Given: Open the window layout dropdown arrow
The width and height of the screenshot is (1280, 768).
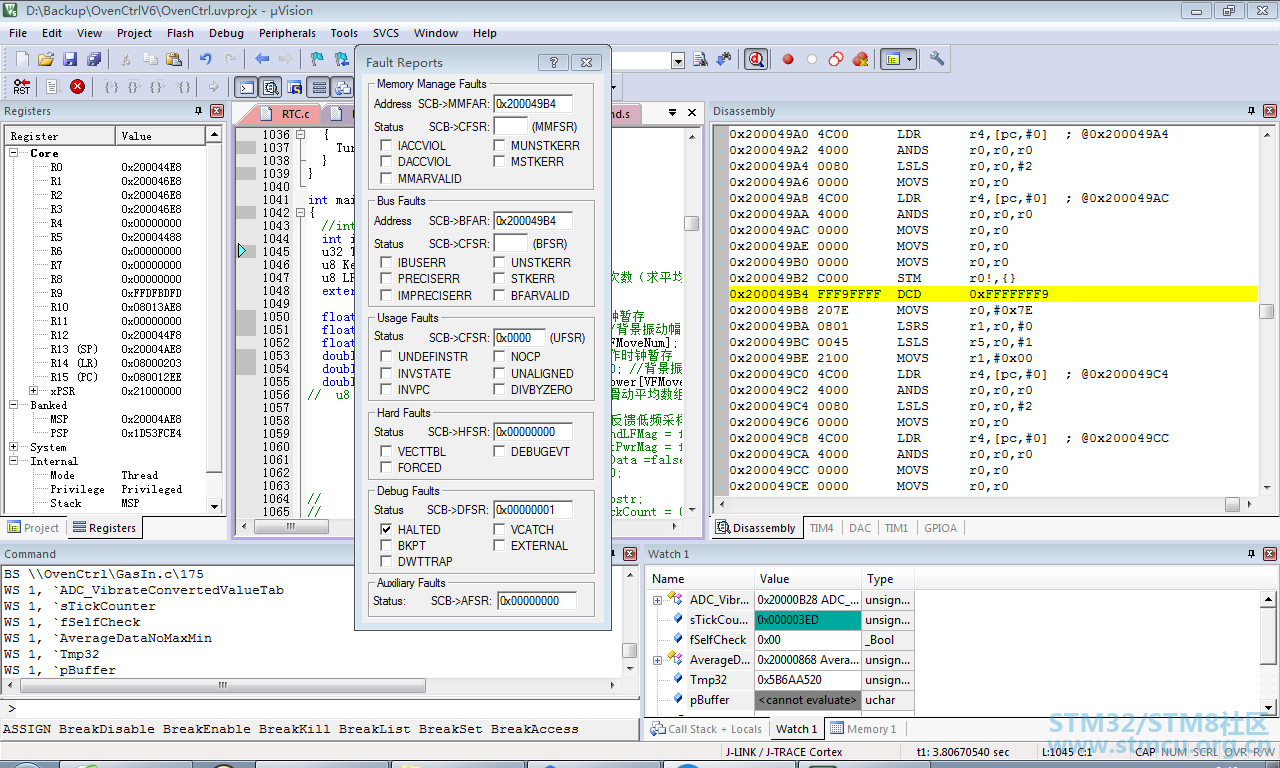Looking at the screenshot, I should click(x=910, y=59).
